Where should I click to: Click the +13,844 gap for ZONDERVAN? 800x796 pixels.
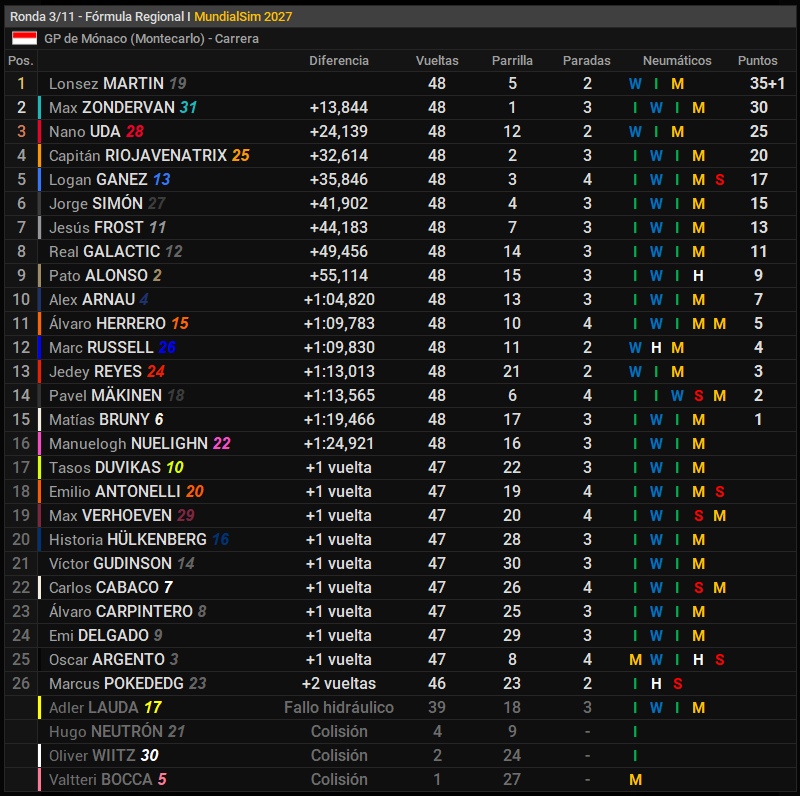point(339,108)
